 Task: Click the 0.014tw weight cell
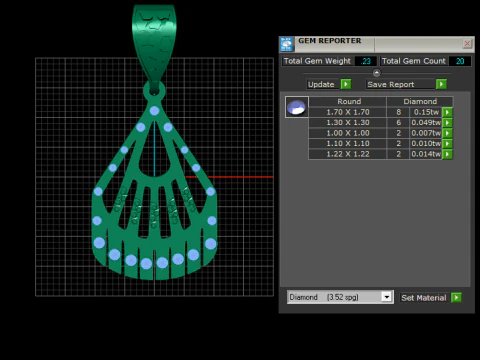pyautogui.click(x=426, y=154)
